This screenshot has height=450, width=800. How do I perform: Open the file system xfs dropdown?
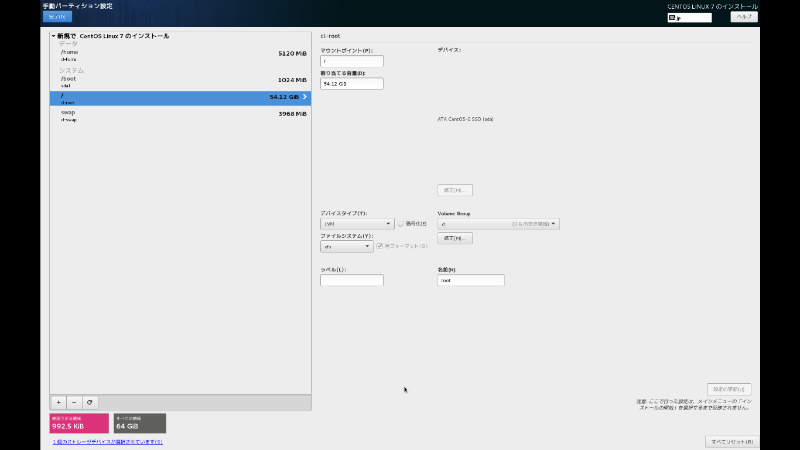(346, 246)
